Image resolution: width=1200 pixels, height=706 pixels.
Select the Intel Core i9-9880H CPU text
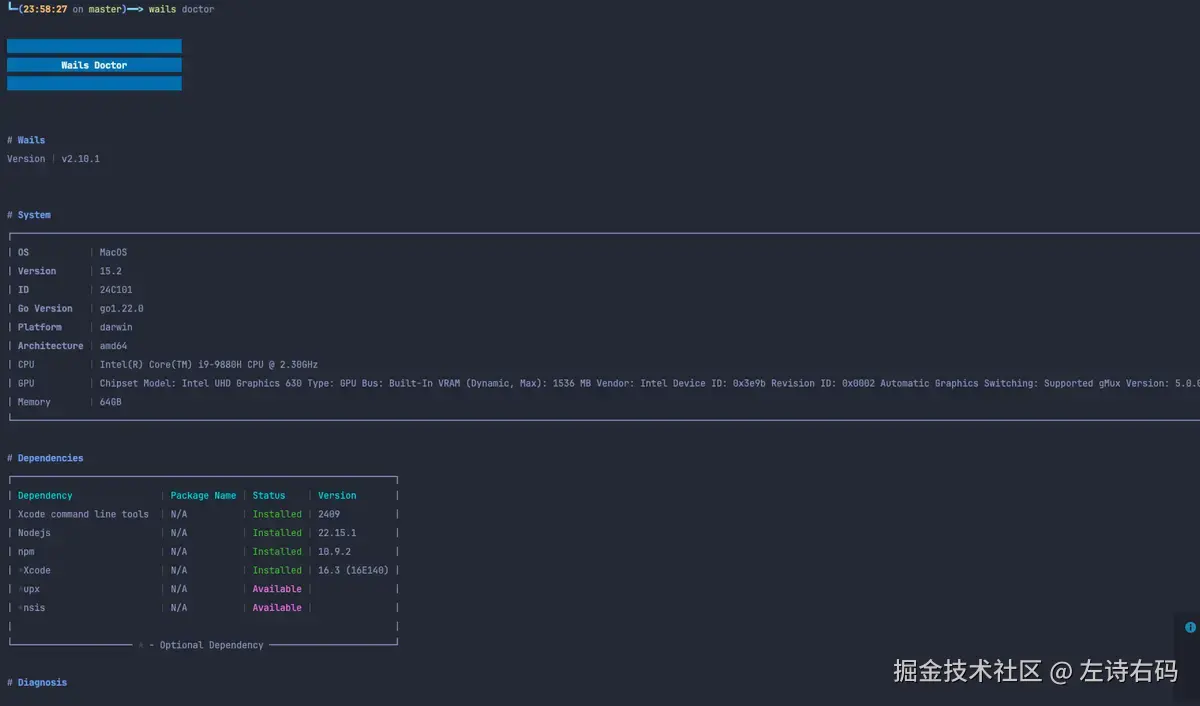coord(209,365)
